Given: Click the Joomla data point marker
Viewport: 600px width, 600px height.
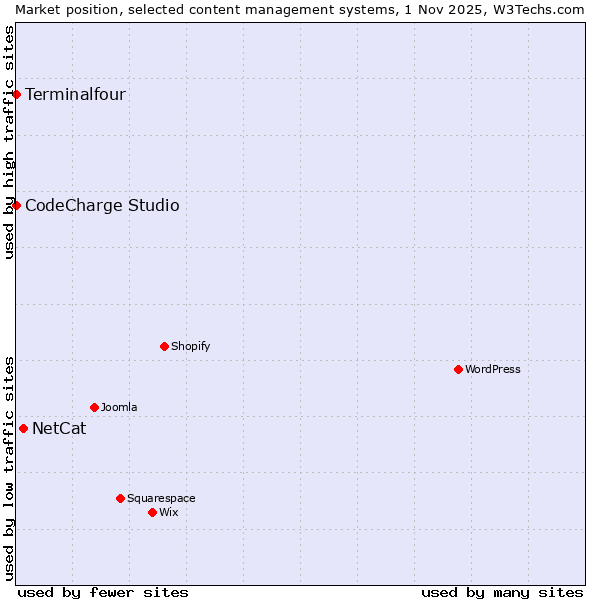Looking at the screenshot, I should tap(94, 408).
